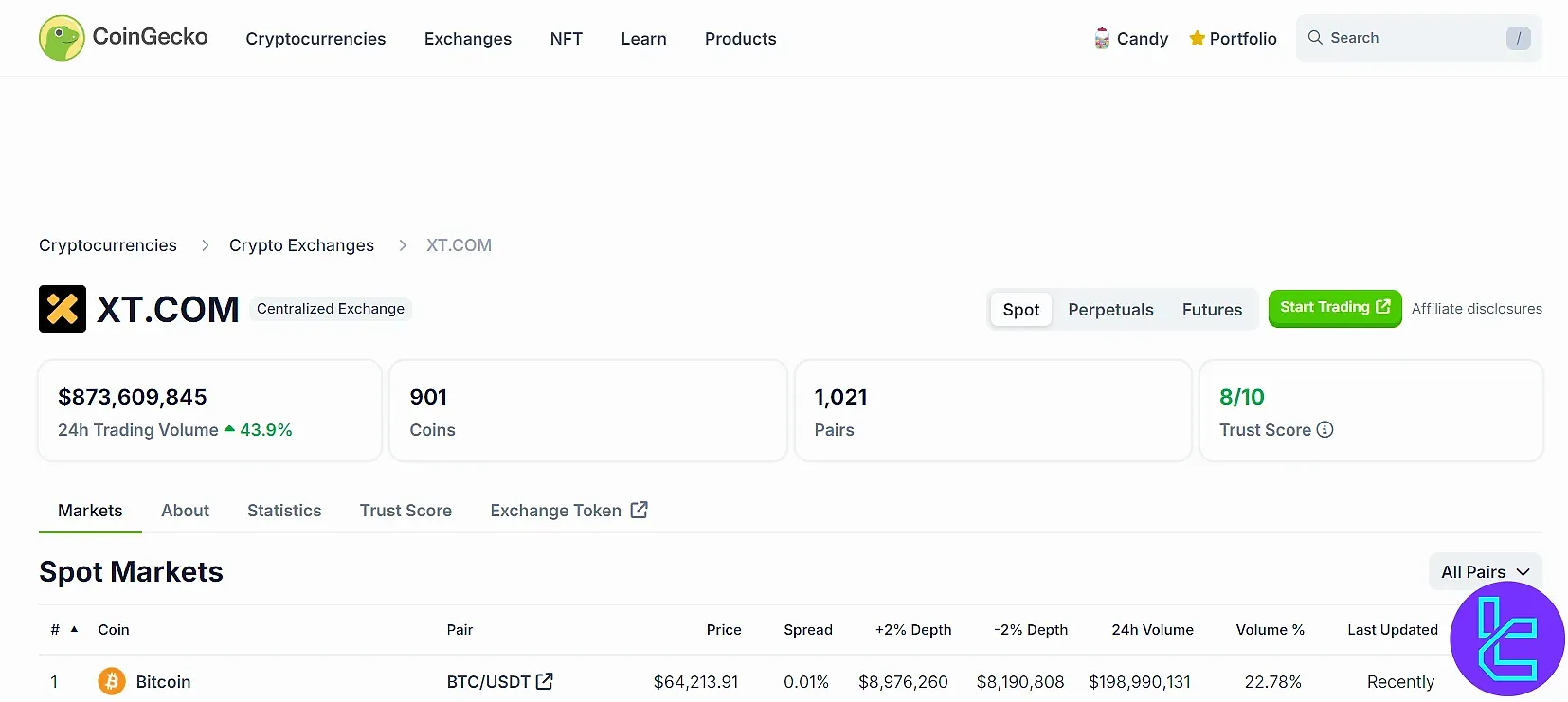Image resolution: width=1568 pixels, height=702 pixels.
Task: Expand the All Pairs dropdown
Action: pos(1485,572)
